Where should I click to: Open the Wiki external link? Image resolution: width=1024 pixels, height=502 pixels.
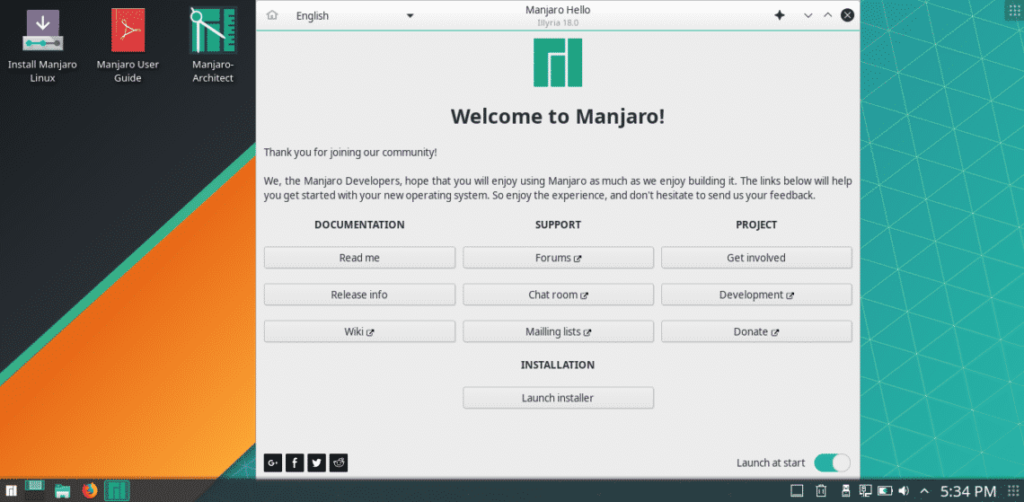point(359,332)
